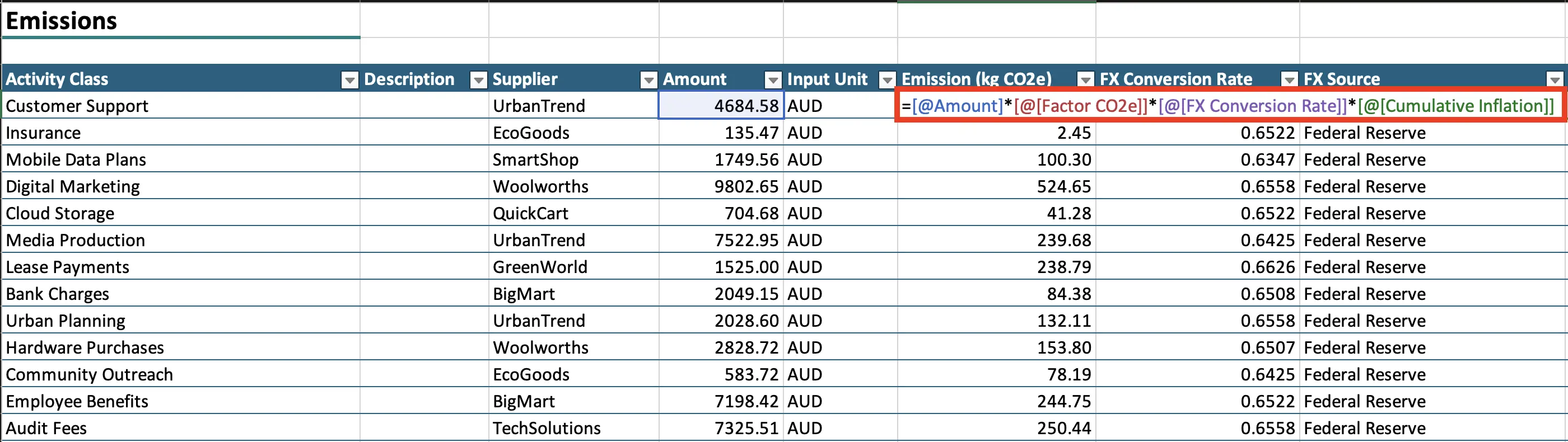The width and height of the screenshot is (1568, 442).
Task: Select emission value 132.11
Action: [996, 321]
